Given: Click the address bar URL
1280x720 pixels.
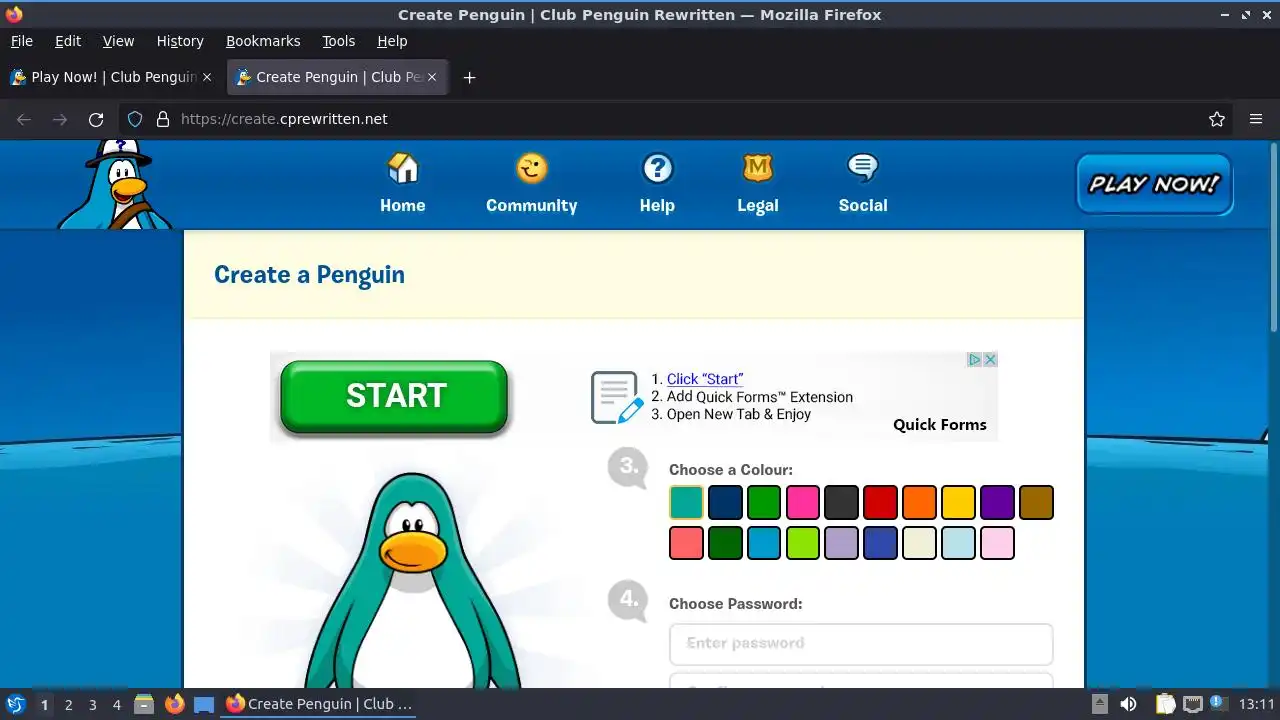Looking at the screenshot, I should 284,119.
